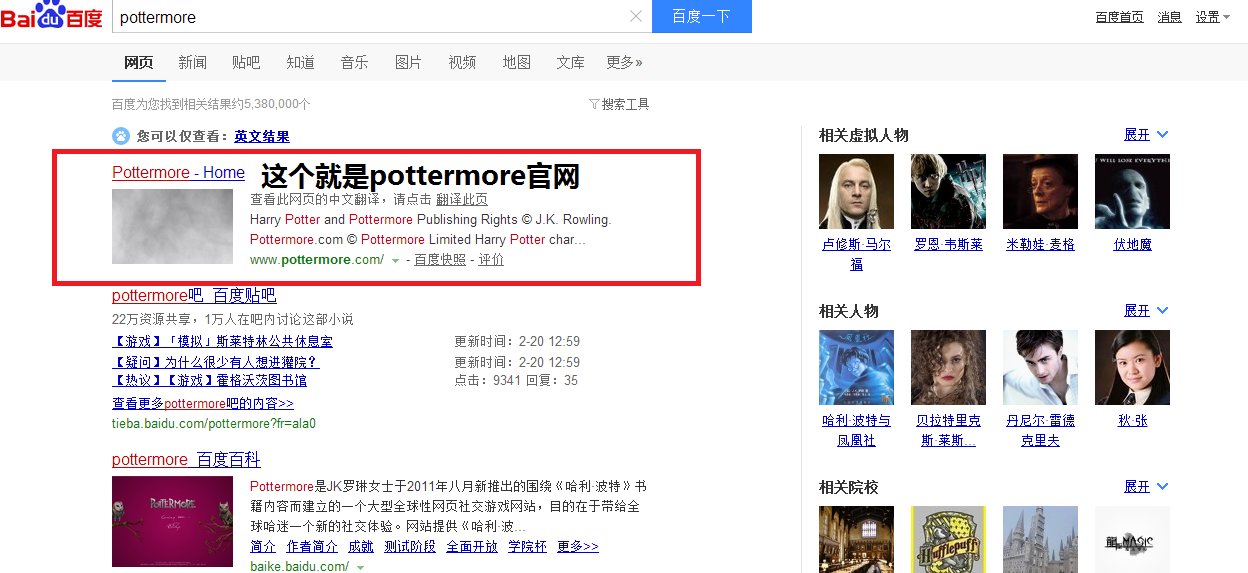
Task: Click the 丹尼尔·雷德克里夫 portrait thumbnail
Action: point(1040,367)
